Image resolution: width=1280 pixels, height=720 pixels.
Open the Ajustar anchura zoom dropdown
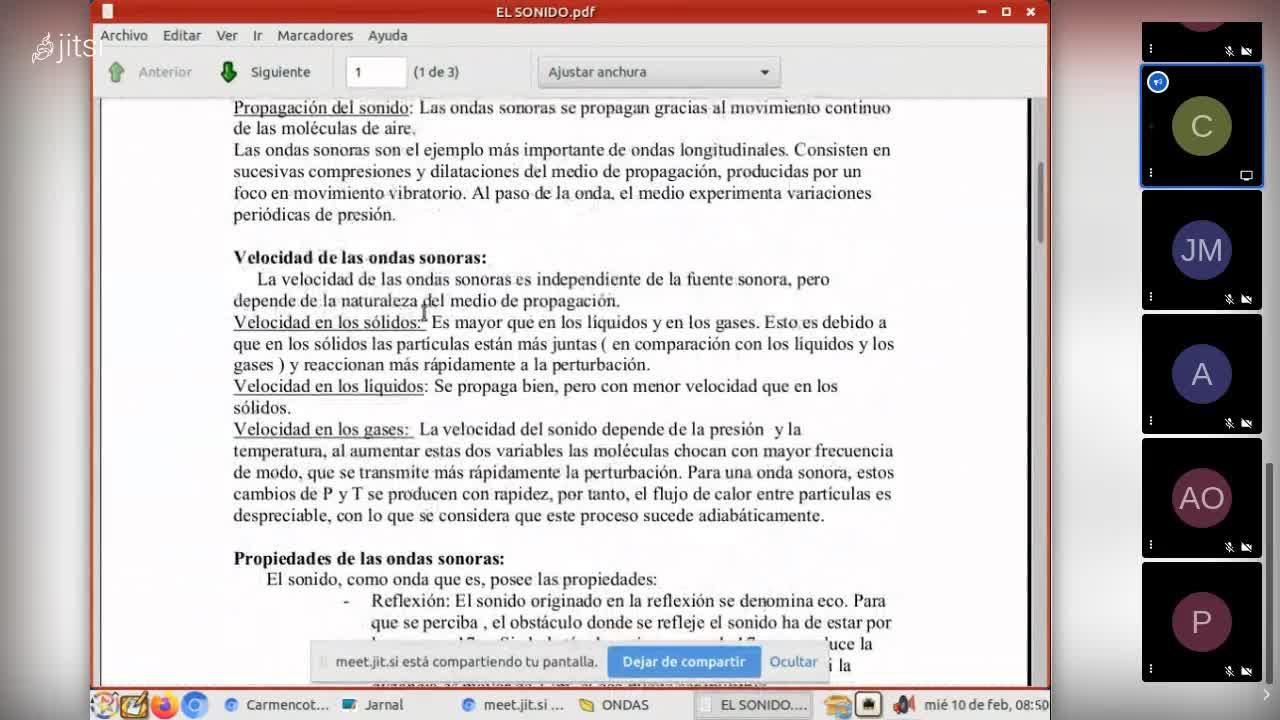pyautogui.click(x=659, y=72)
